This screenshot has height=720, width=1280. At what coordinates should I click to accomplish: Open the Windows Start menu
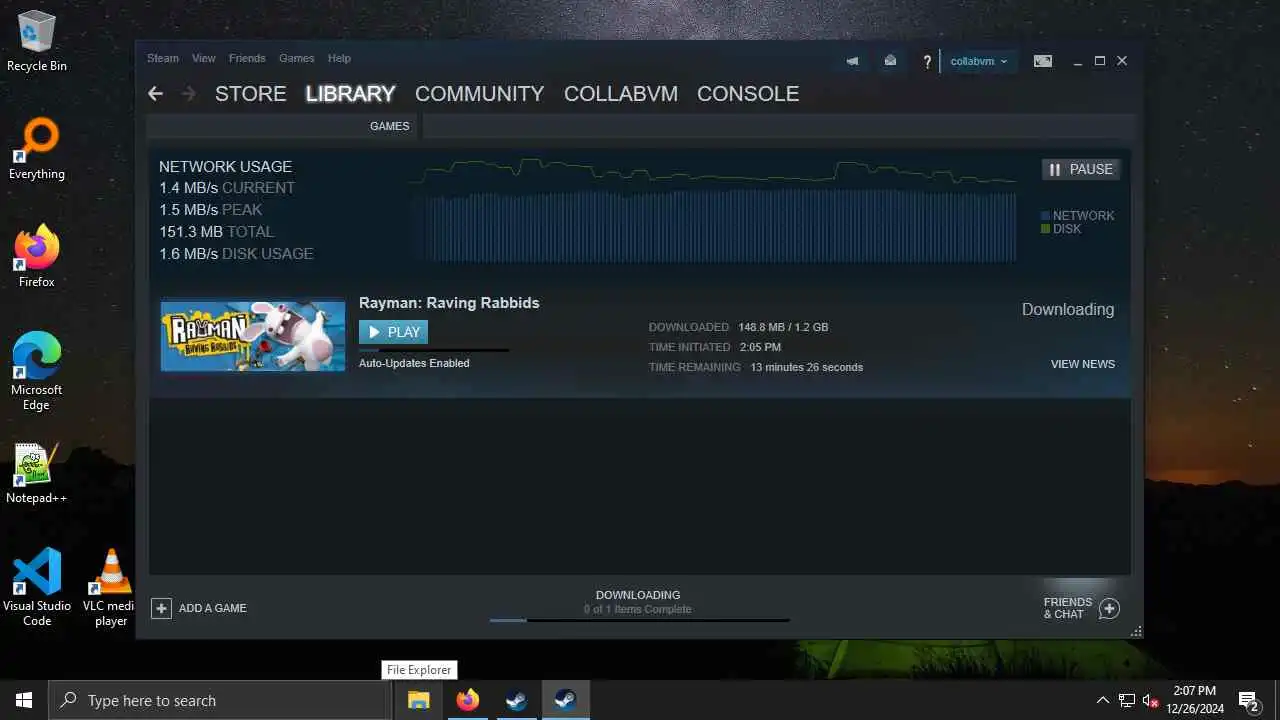[24, 700]
